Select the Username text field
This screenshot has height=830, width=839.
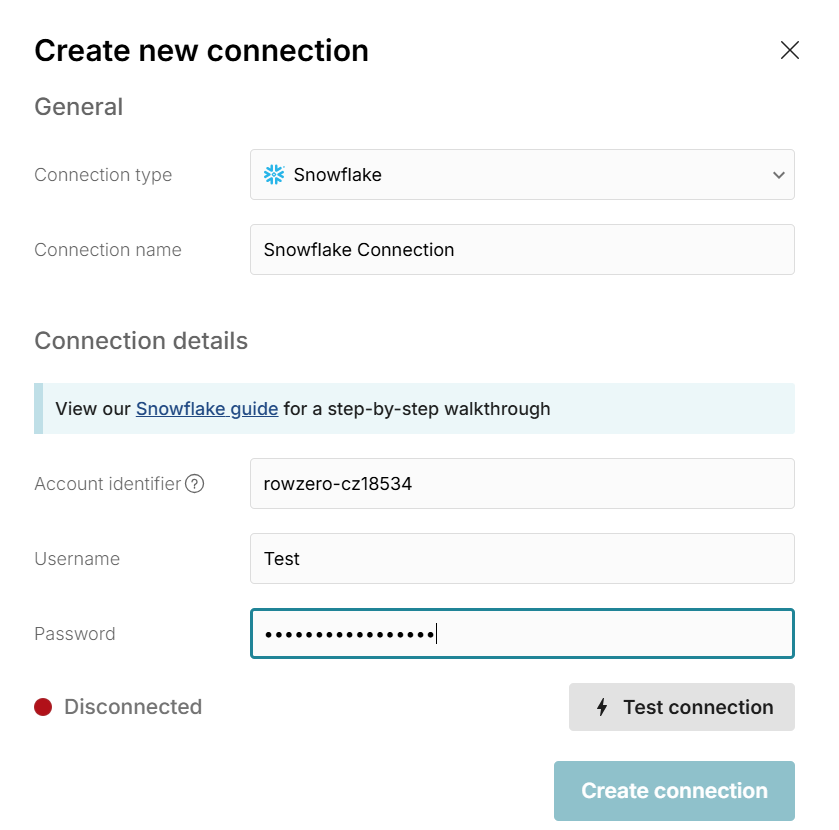click(x=522, y=559)
